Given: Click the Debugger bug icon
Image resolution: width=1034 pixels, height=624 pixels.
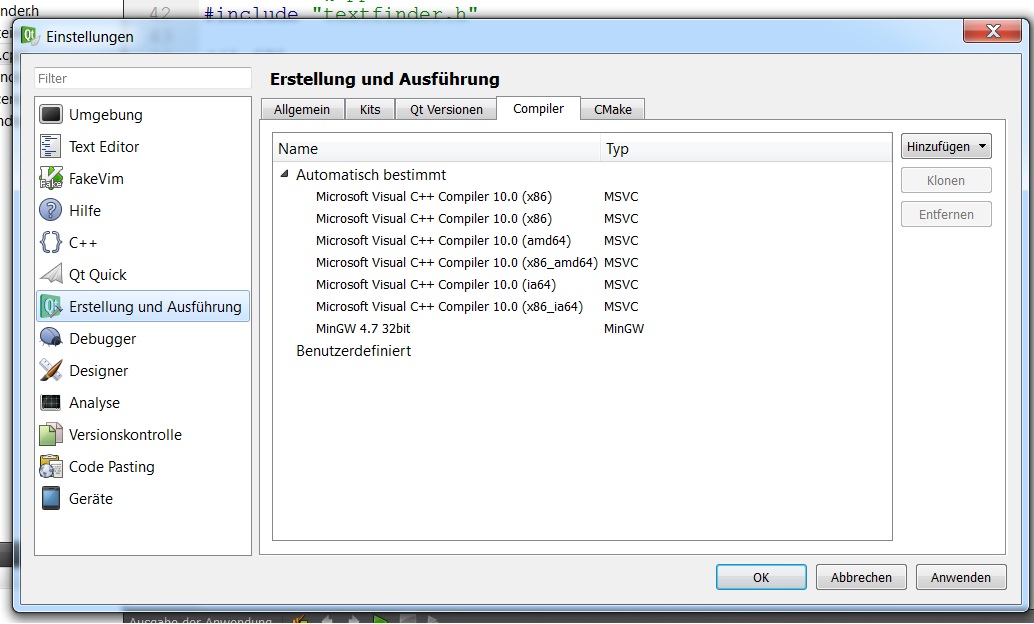Looking at the screenshot, I should point(51,338).
